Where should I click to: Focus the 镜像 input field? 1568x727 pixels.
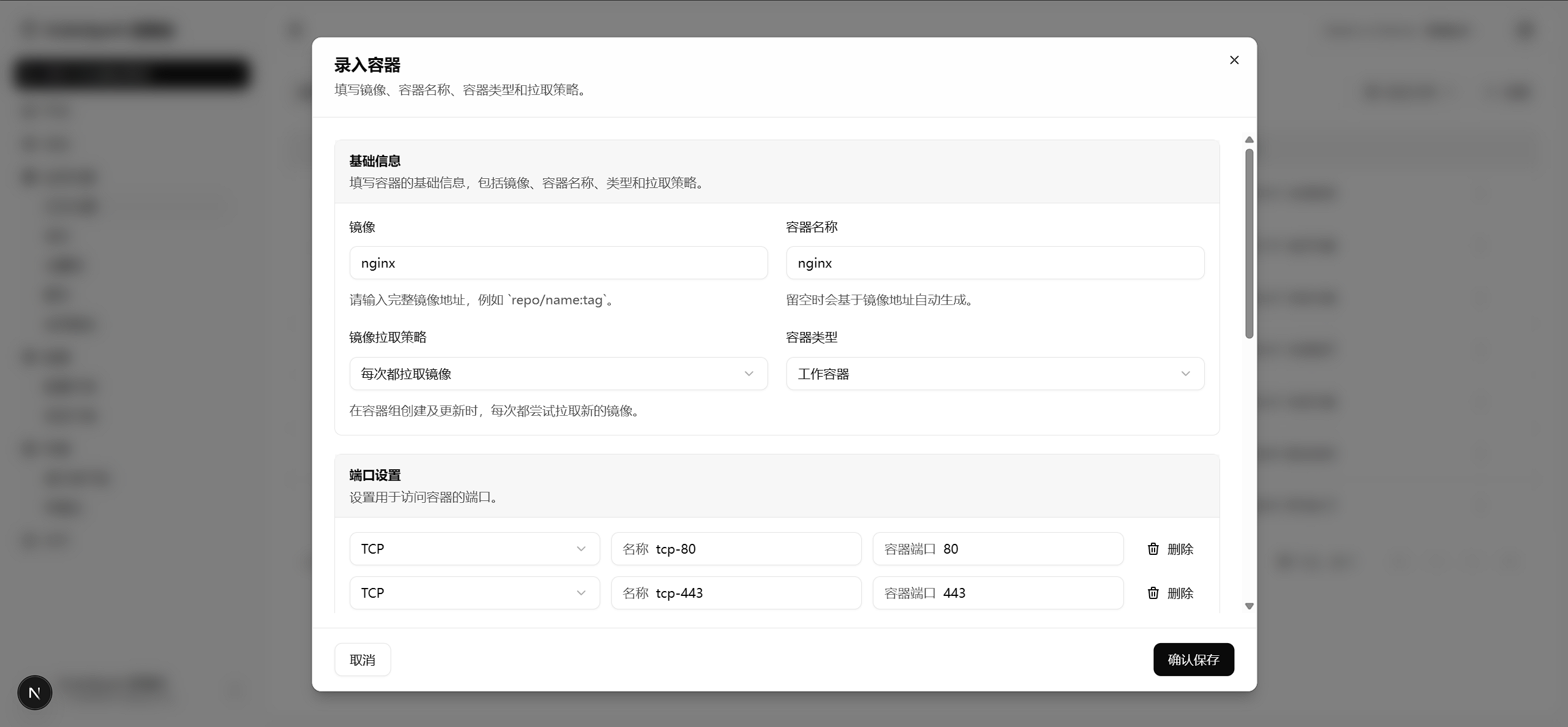click(x=558, y=263)
